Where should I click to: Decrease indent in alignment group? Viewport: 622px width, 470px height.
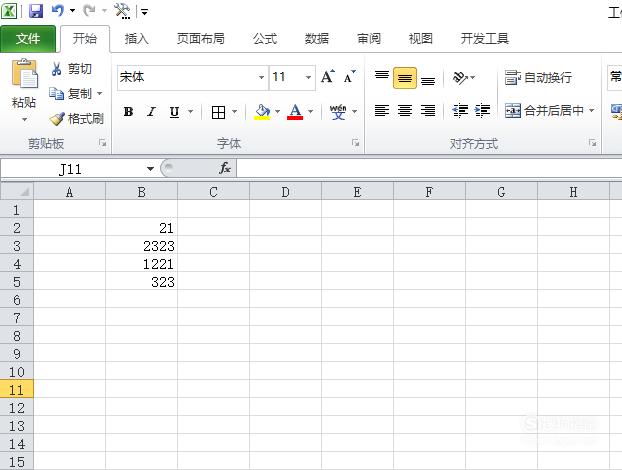pyautogui.click(x=460, y=110)
